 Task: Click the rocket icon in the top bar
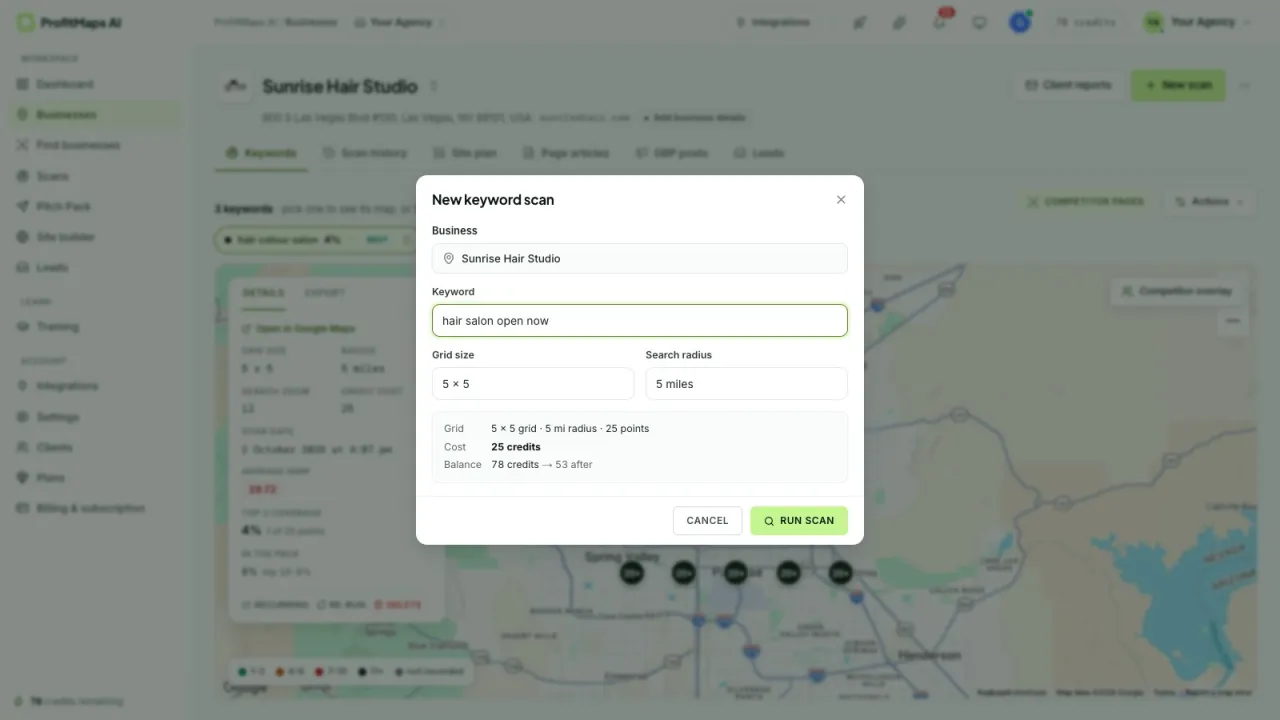(x=860, y=22)
